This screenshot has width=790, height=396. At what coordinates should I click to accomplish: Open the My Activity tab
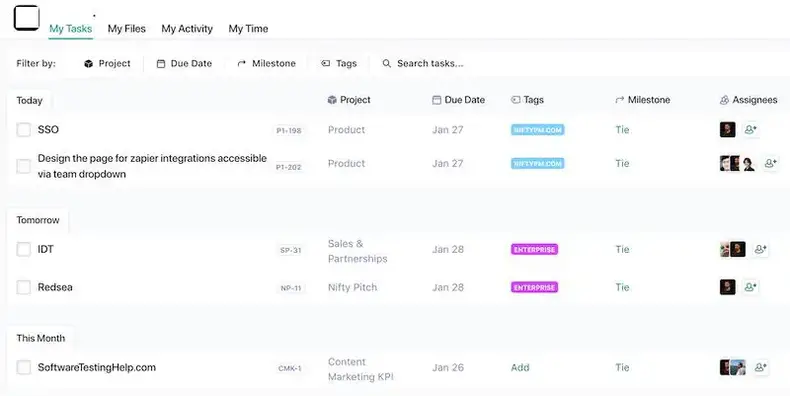[187, 29]
